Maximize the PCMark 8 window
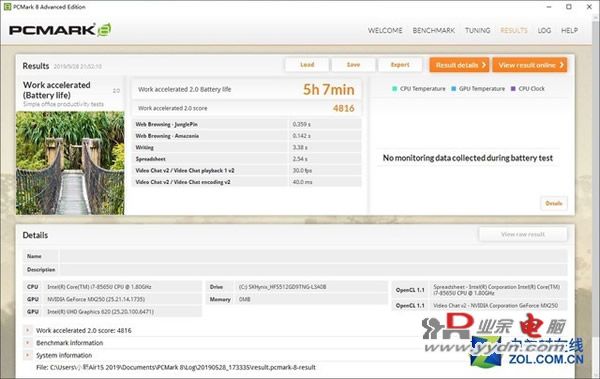 569,7
